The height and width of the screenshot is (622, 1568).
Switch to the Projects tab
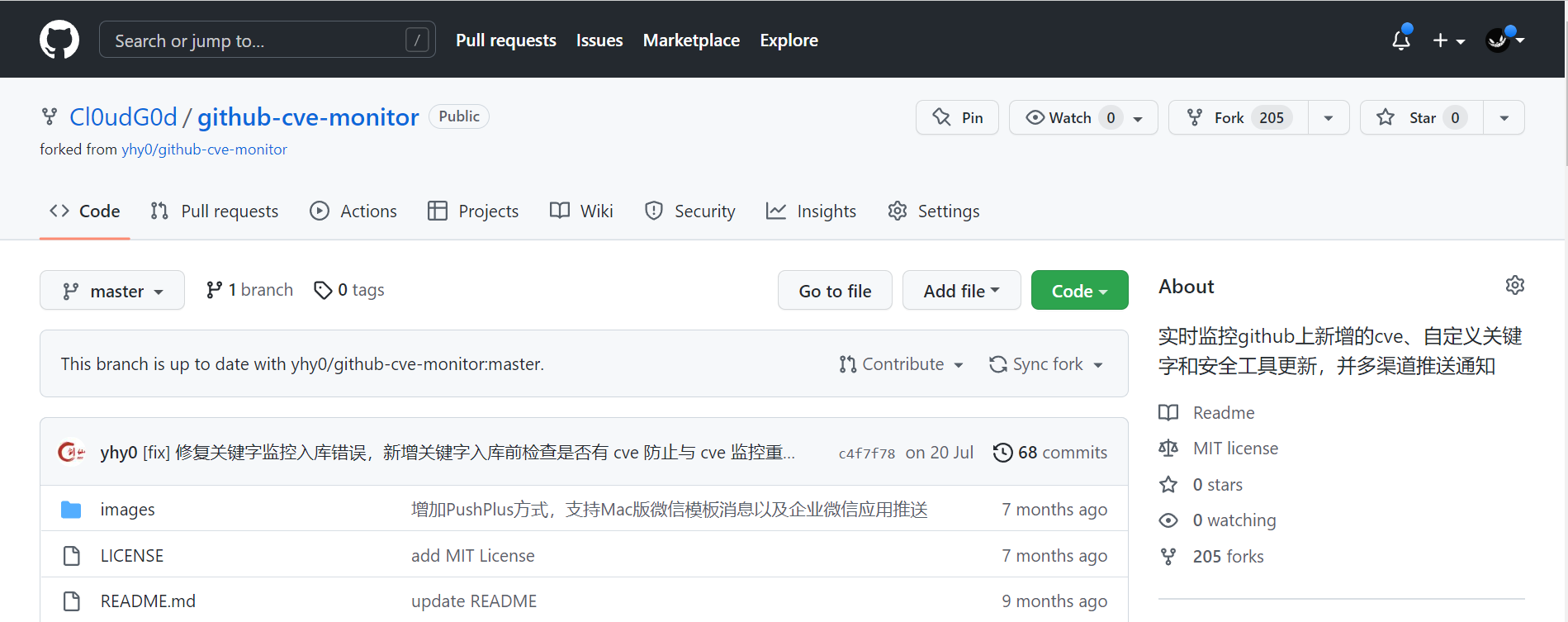473,211
